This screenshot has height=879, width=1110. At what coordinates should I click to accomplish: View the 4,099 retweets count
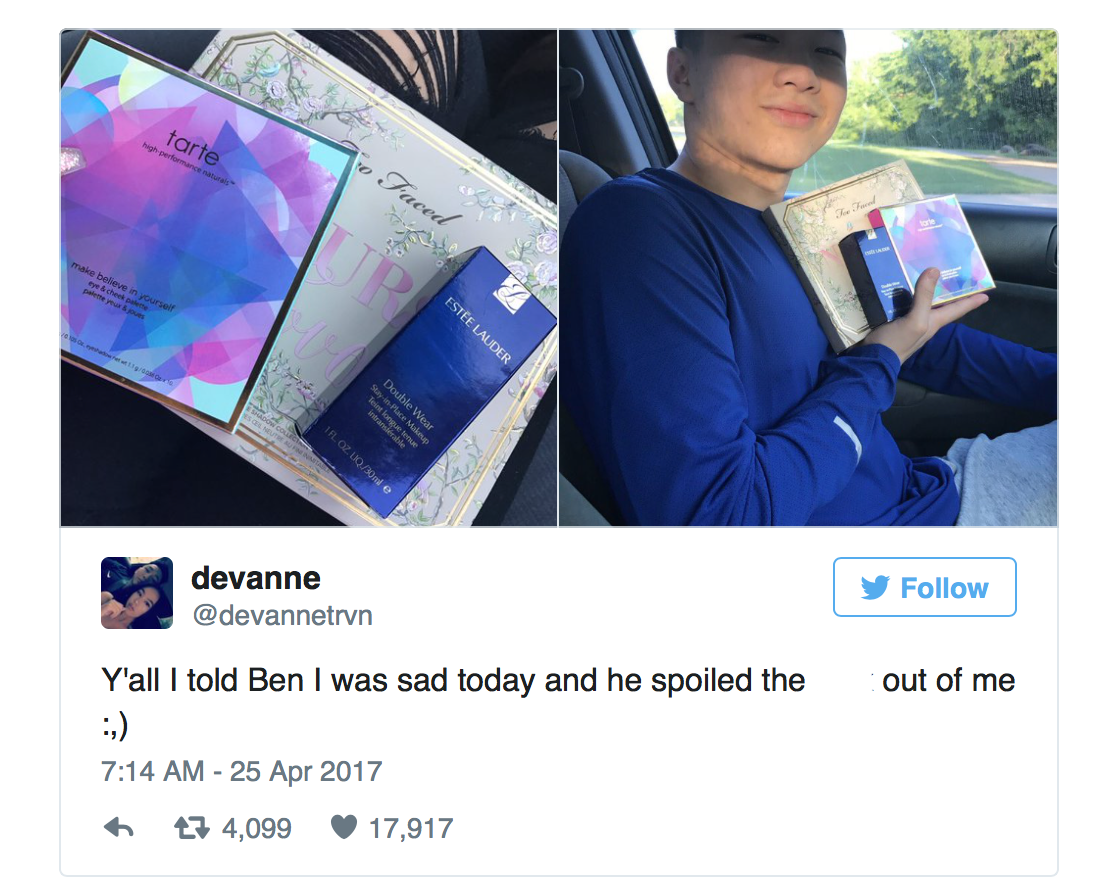(x=256, y=827)
